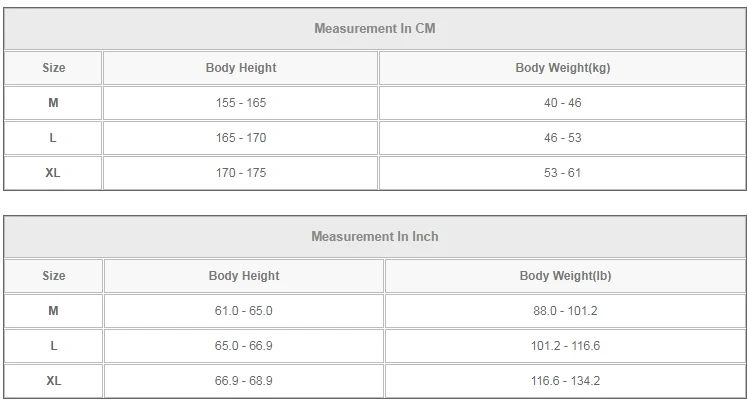Viewport: 748px width, 403px height.
Task: Select the "46 - 53" weight cell
Action: pyautogui.click(x=562, y=138)
